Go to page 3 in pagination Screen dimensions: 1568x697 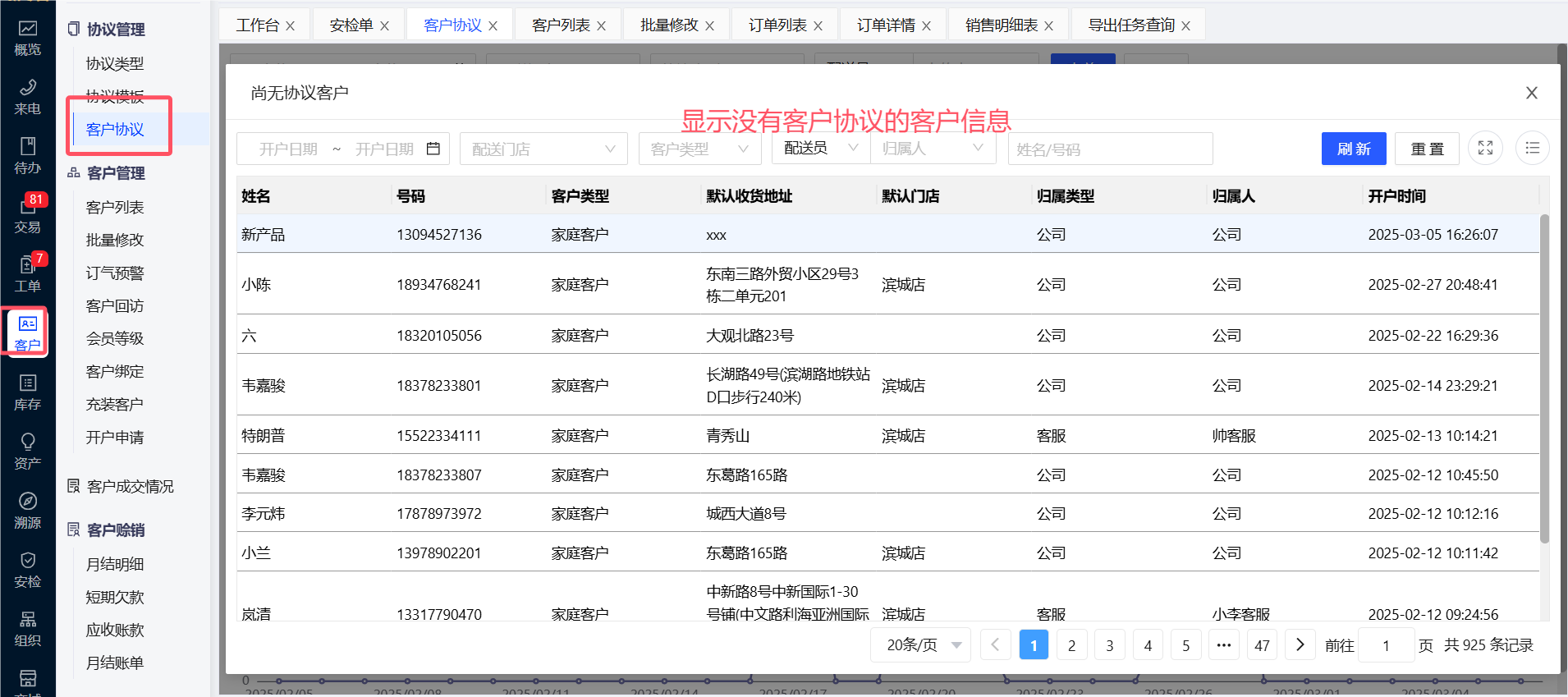coord(1109,645)
